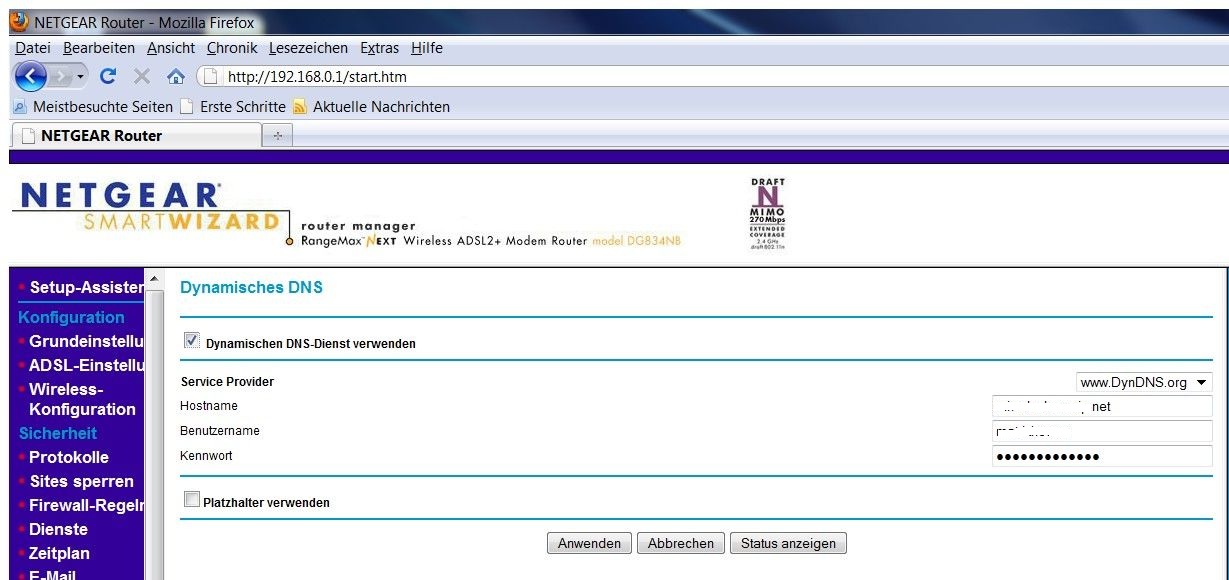Enable the Platzhalter verwenden checkbox
Viewport: 1229px width, 580px height.
(x=192, y=499)
